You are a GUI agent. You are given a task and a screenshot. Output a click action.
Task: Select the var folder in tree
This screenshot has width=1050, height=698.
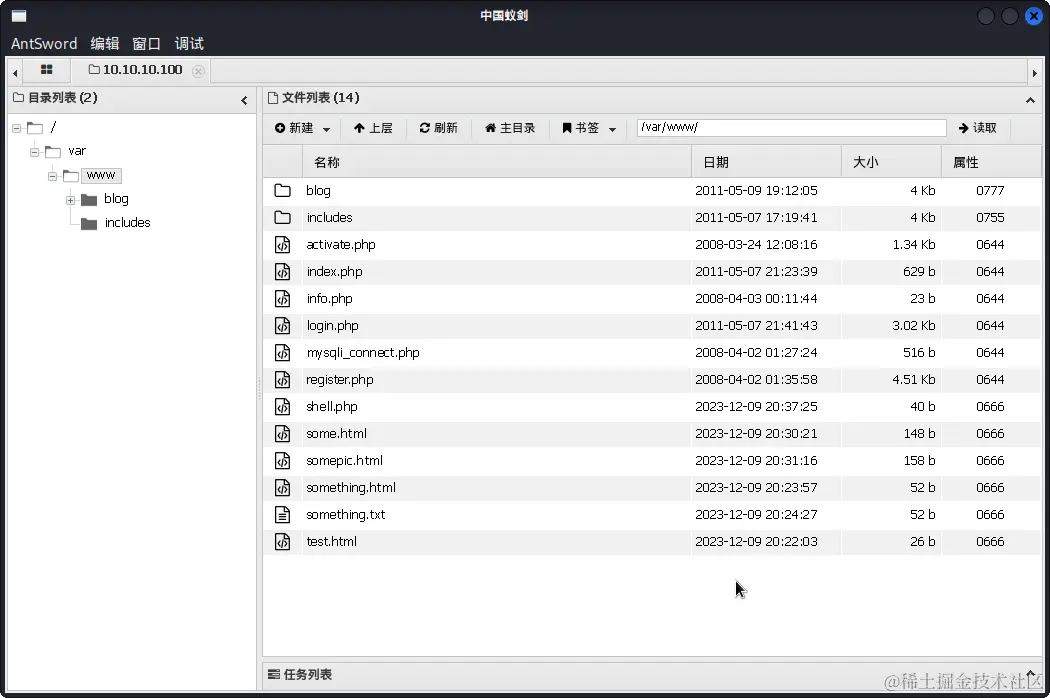tap(77, 151)
